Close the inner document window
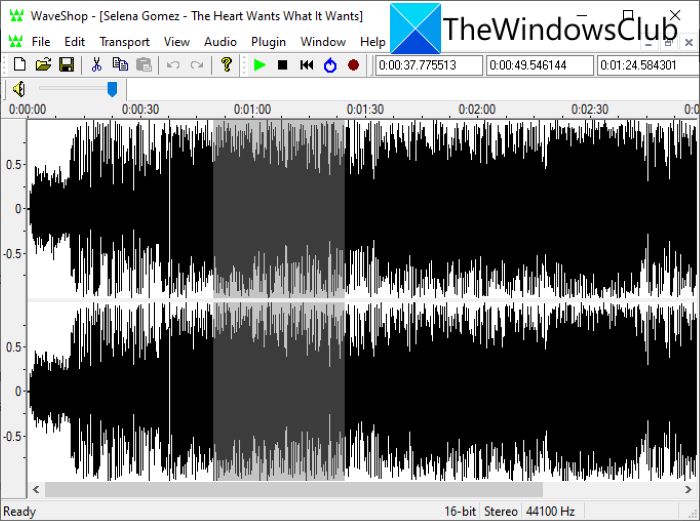 [x=689, y=42]
